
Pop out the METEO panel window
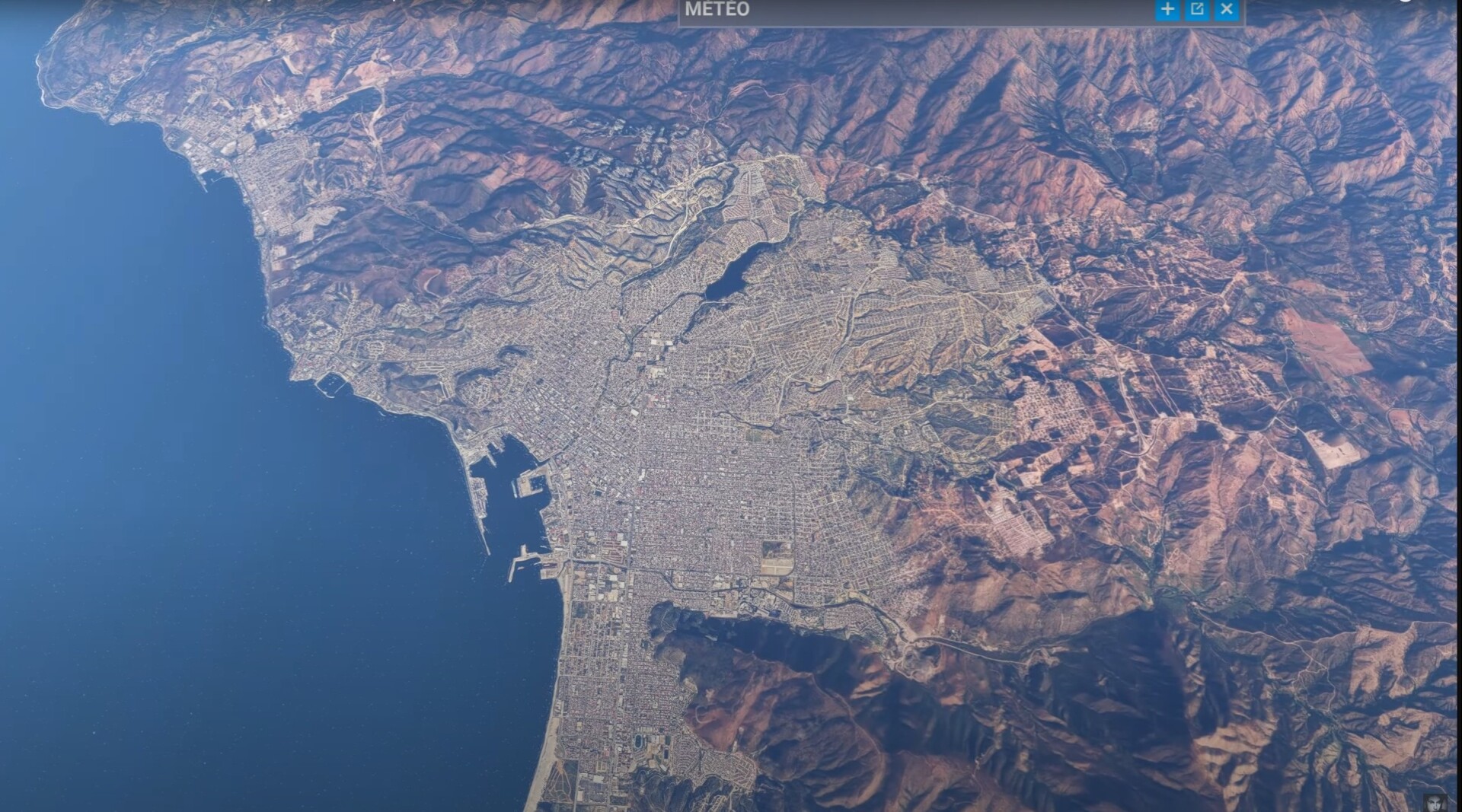(1196, 10)
